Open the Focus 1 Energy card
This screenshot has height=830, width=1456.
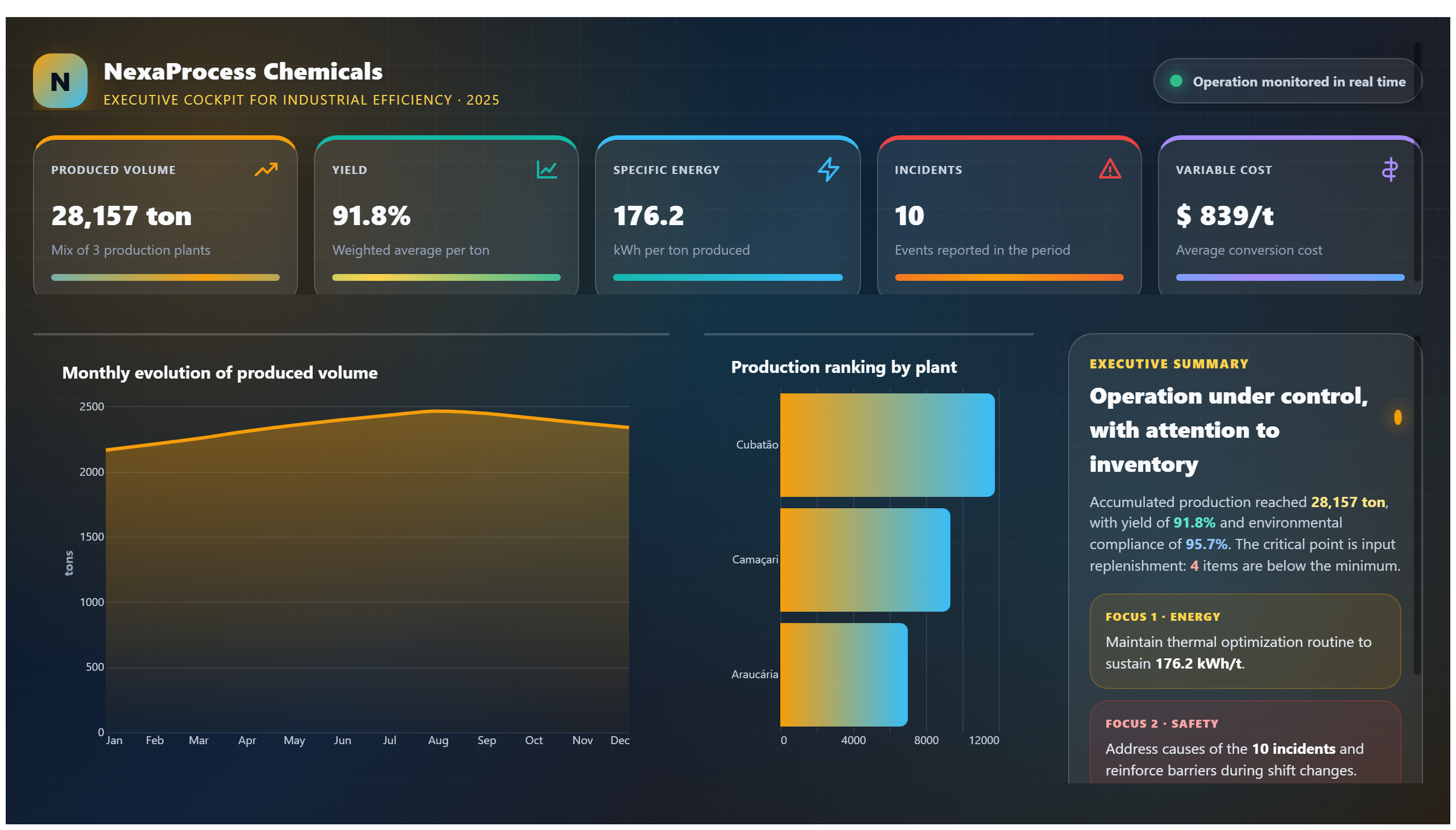click(1245, 641)
